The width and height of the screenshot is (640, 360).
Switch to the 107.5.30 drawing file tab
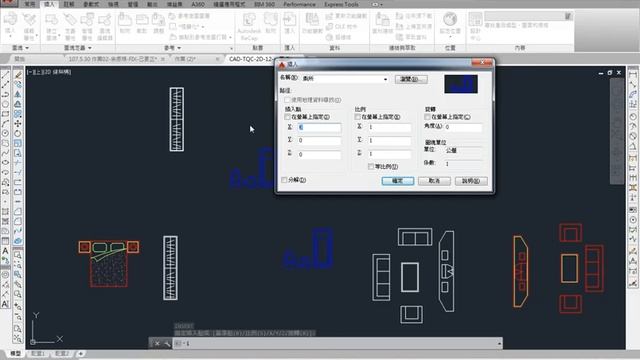coord(113,59)
